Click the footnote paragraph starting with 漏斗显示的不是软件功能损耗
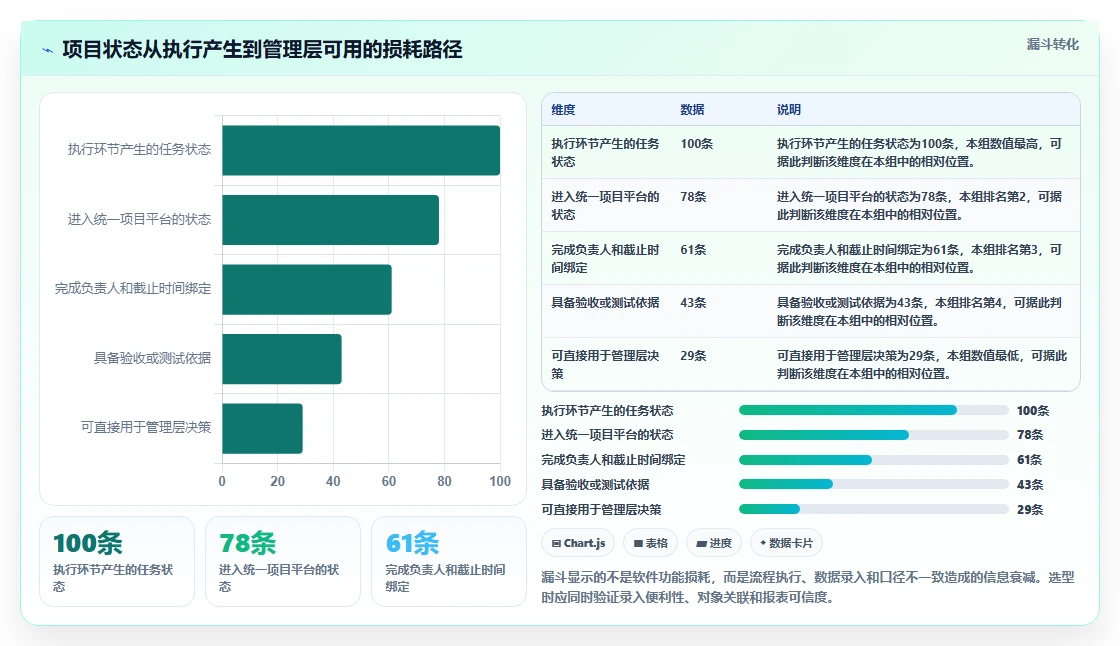Image resolution: width=1120 pixels, height=646 pixels. click(x=808, y=587)
